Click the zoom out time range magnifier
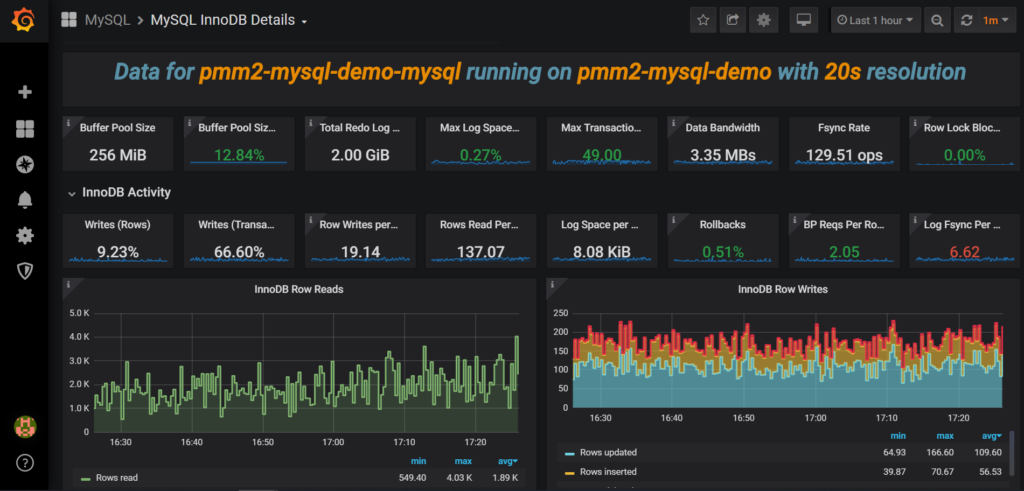Screen dimensions: 1024x491 [x=937, y=20]
